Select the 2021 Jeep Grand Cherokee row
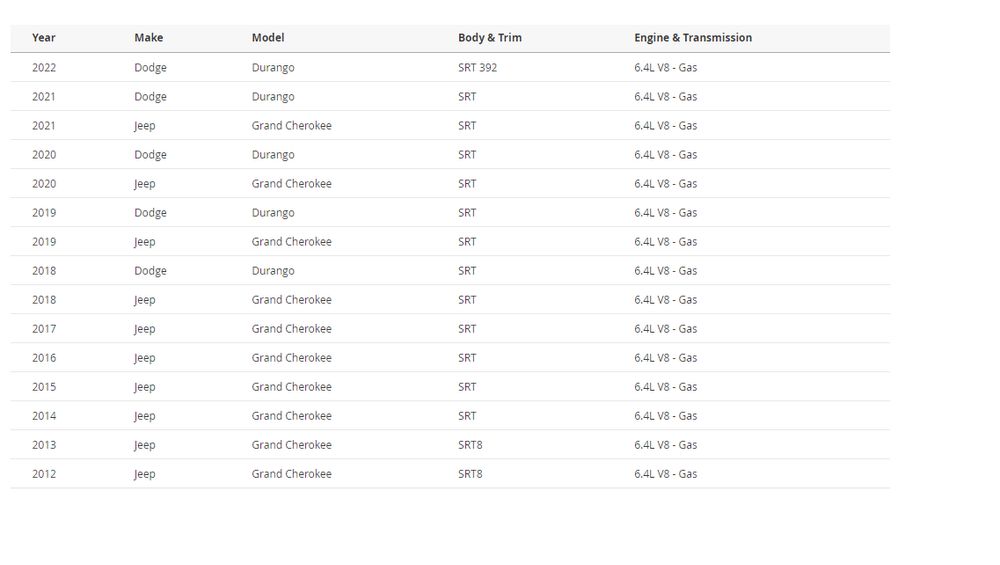 pyautogui.click(x=450, y=126)
